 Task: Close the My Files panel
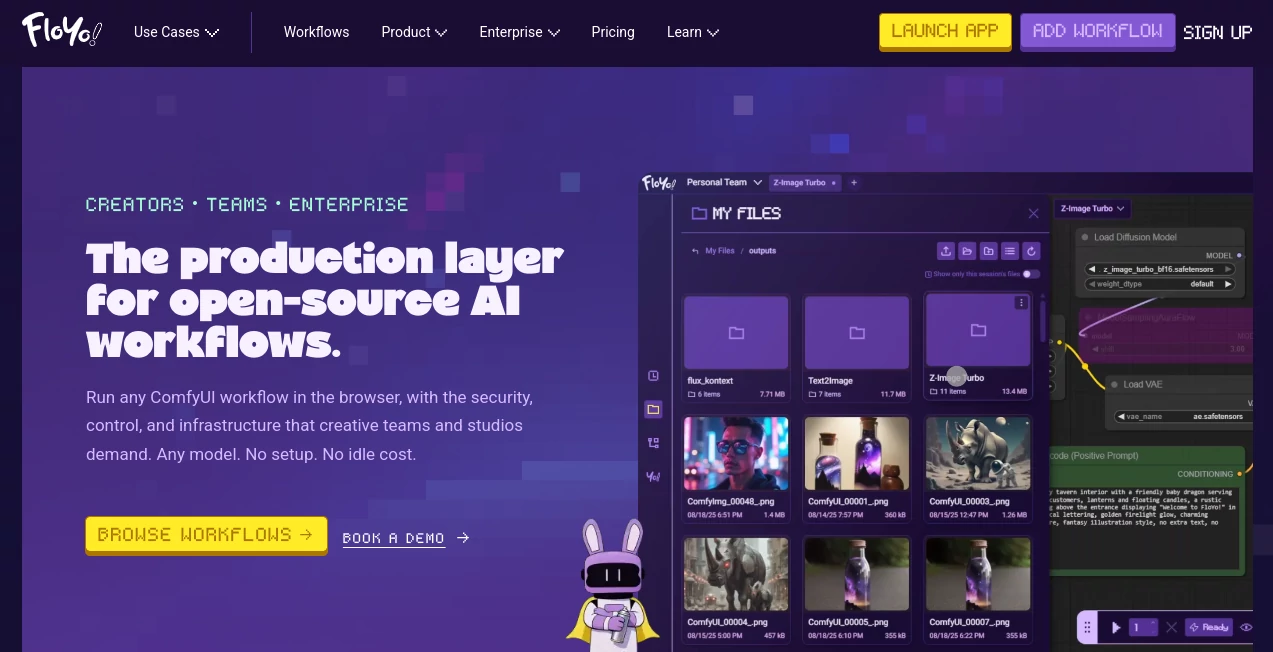coord(1034,213)
